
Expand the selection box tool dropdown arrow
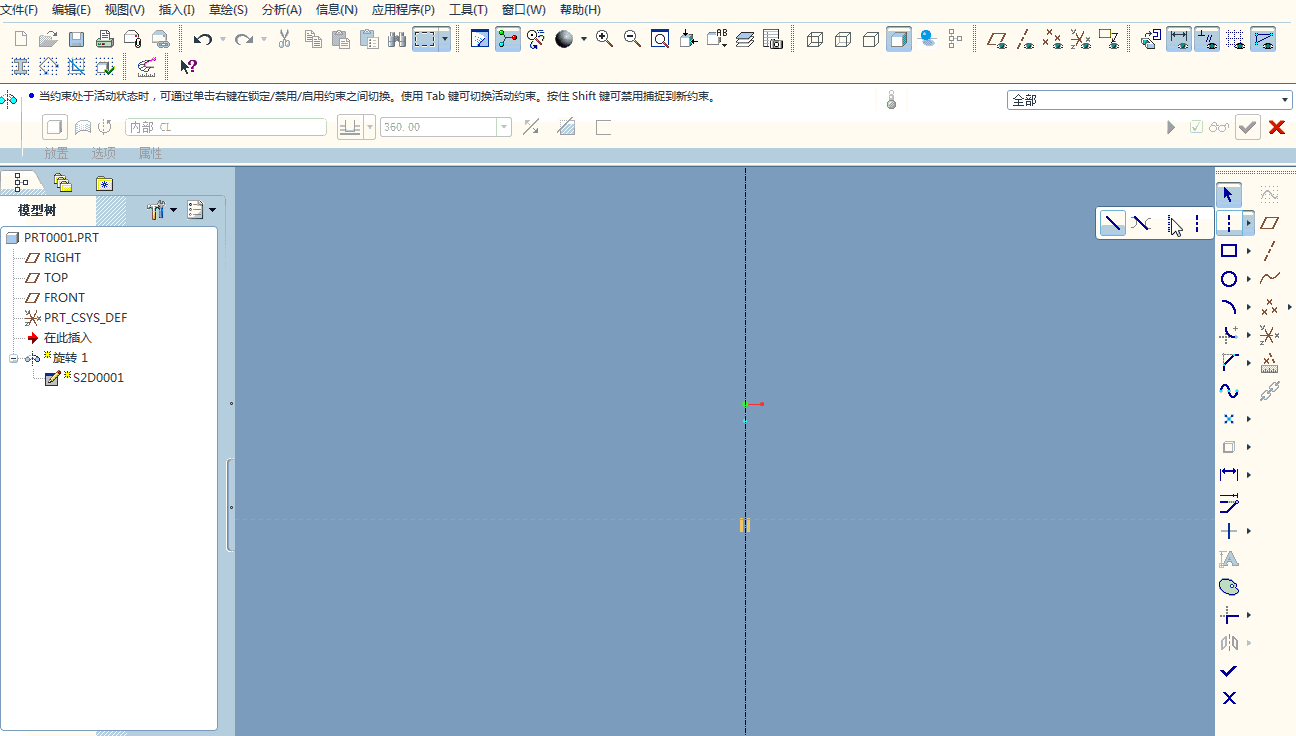click(x=445, y=39)
